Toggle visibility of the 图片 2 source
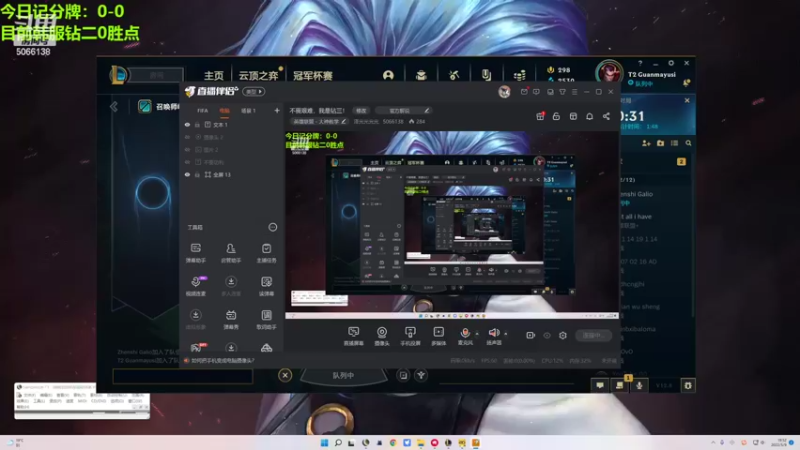800x450 pixels. pos(187,149)
